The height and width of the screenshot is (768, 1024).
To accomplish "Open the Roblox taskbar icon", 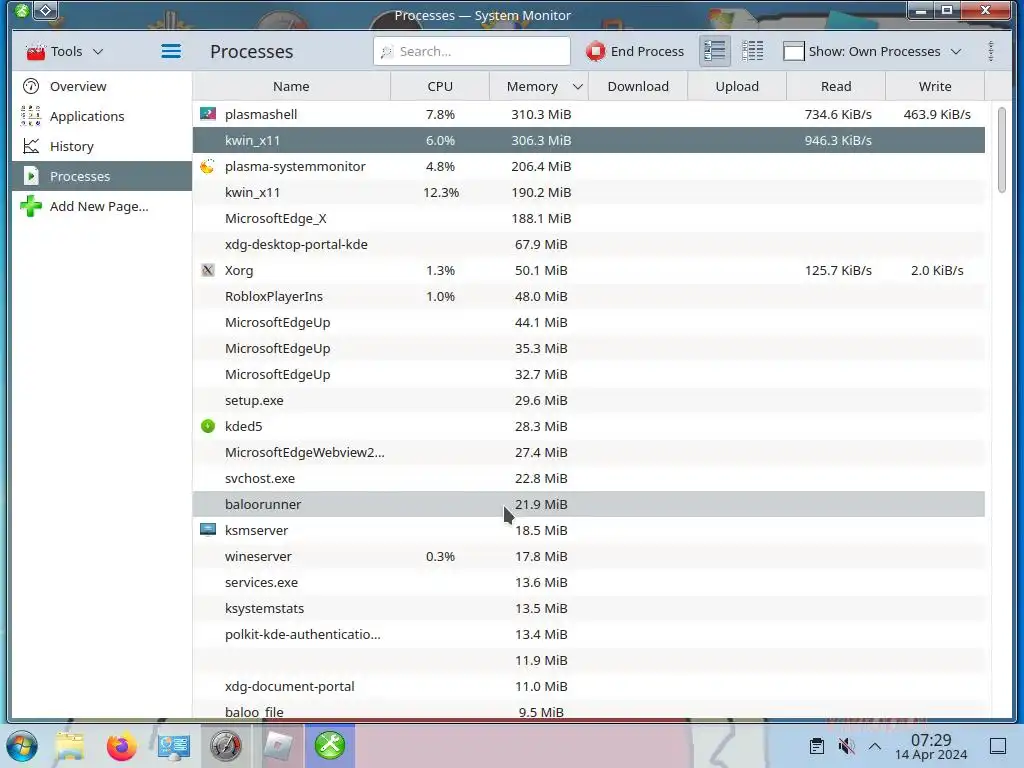I will (x=278, y=746).
